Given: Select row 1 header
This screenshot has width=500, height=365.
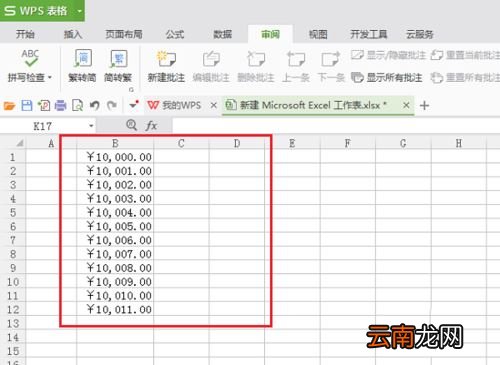Looking at the screenshot, I should point(13,157).
